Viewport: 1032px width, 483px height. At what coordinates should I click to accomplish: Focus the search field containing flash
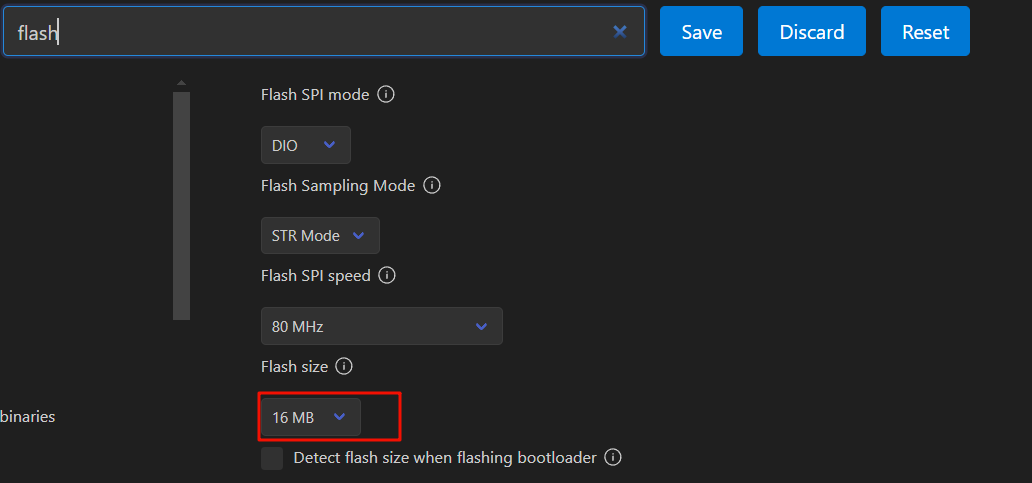[x=320, y=32]
